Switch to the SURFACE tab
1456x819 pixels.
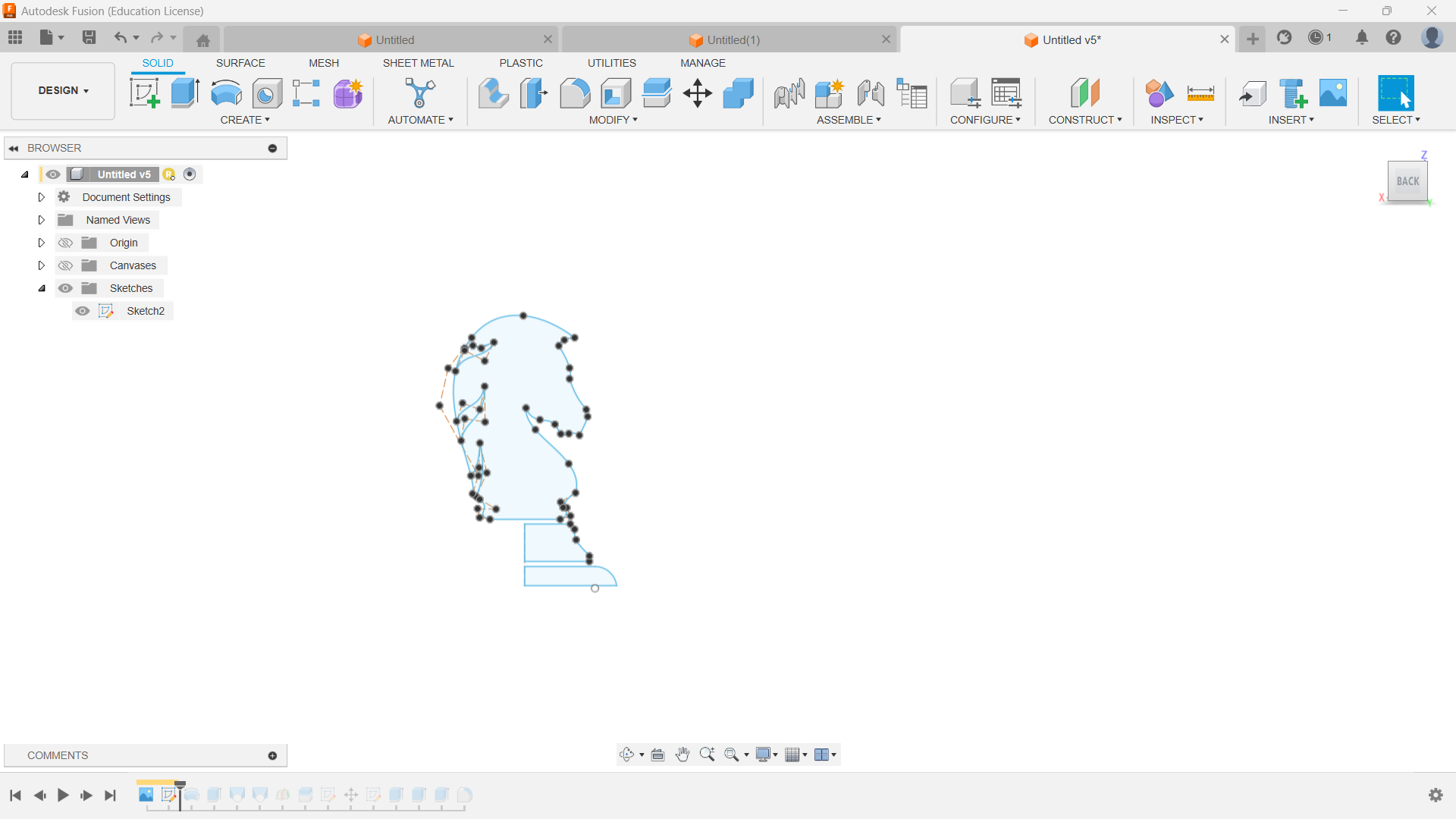pyautogui.click(x=240, y=63)
